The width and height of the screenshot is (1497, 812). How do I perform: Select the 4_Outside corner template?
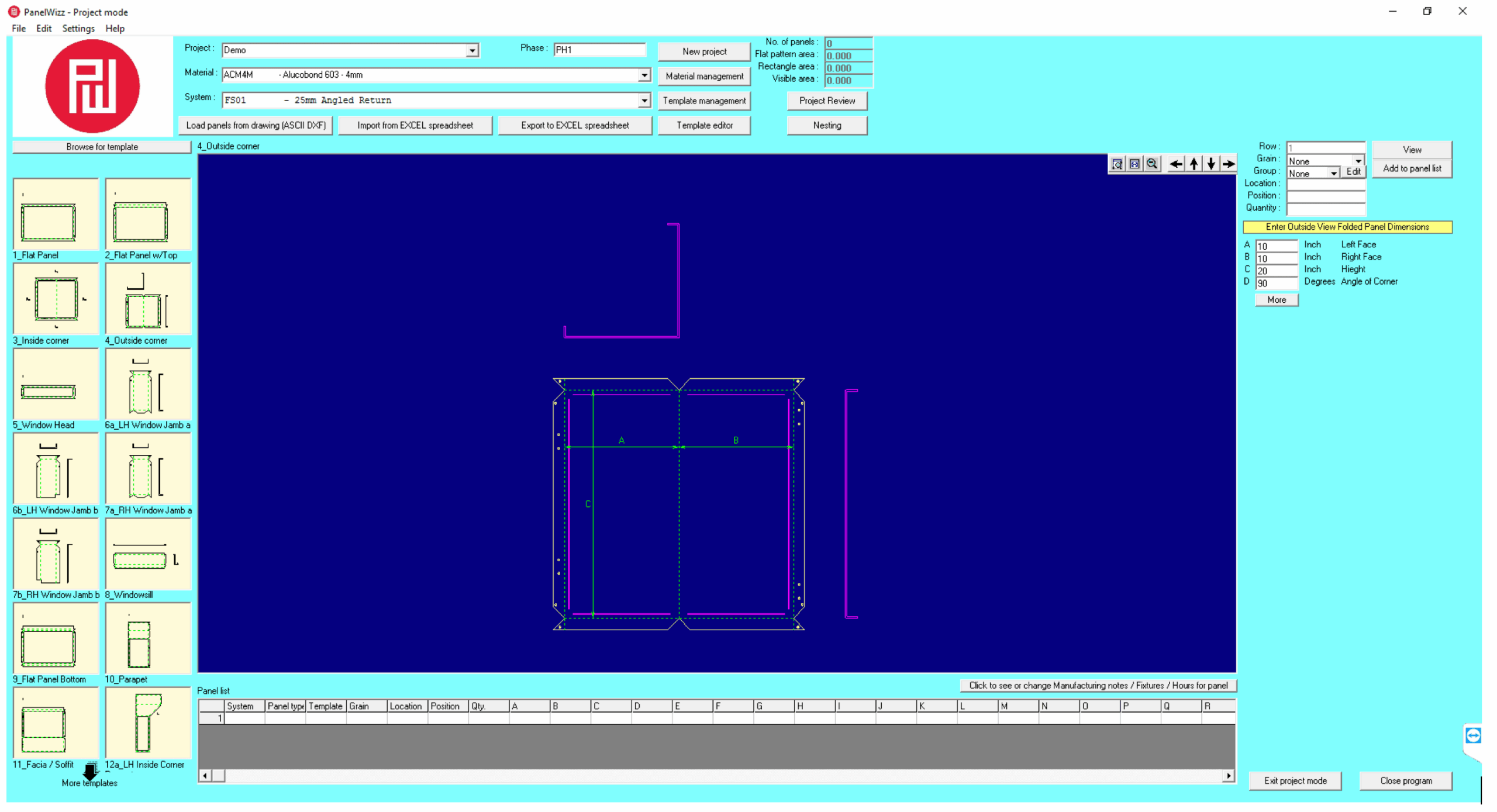click(148, 299)
